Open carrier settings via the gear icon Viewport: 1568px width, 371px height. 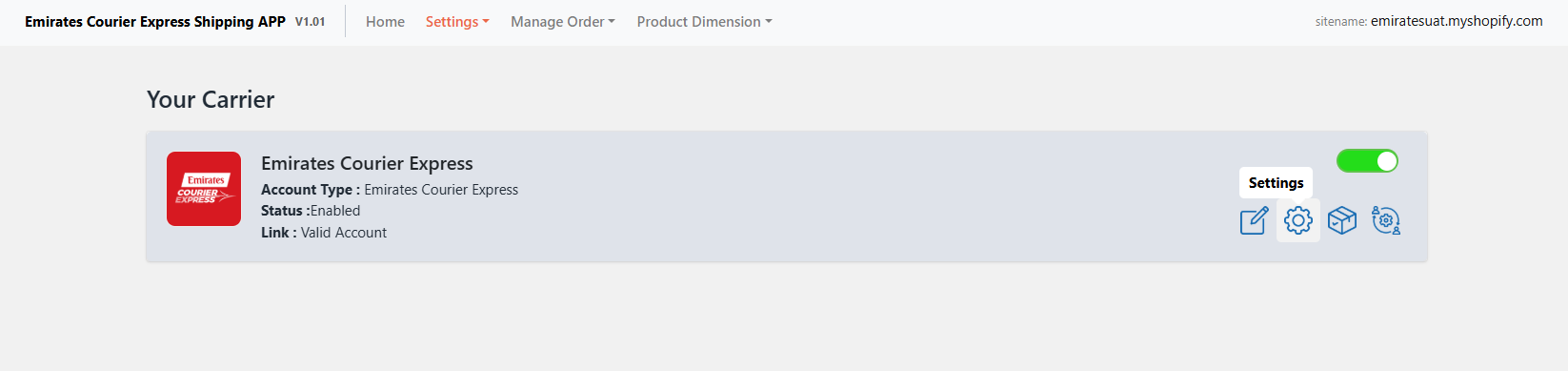pos(1297,220)
